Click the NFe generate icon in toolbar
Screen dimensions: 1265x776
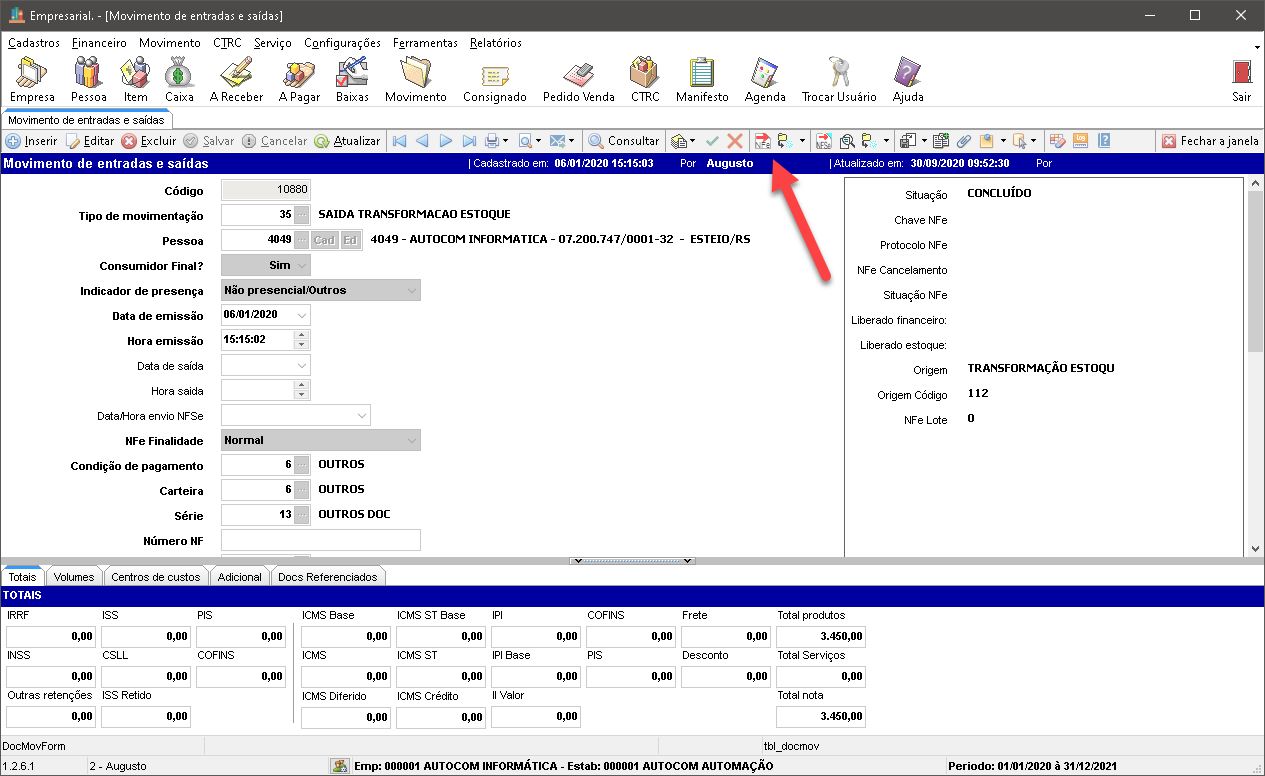pos(763,141)
